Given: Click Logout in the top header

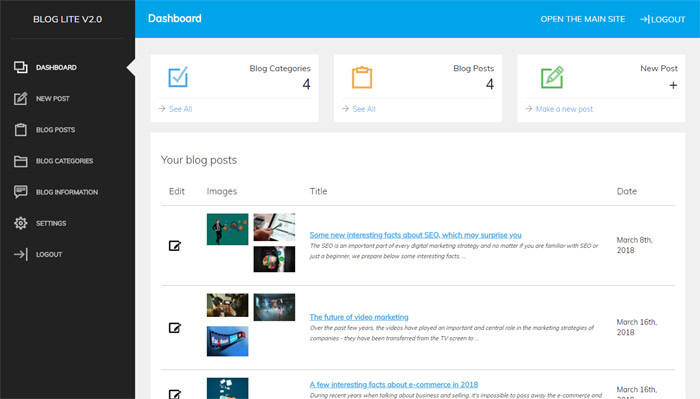Looking at the screenshot, I should click(x=668, y=19).
